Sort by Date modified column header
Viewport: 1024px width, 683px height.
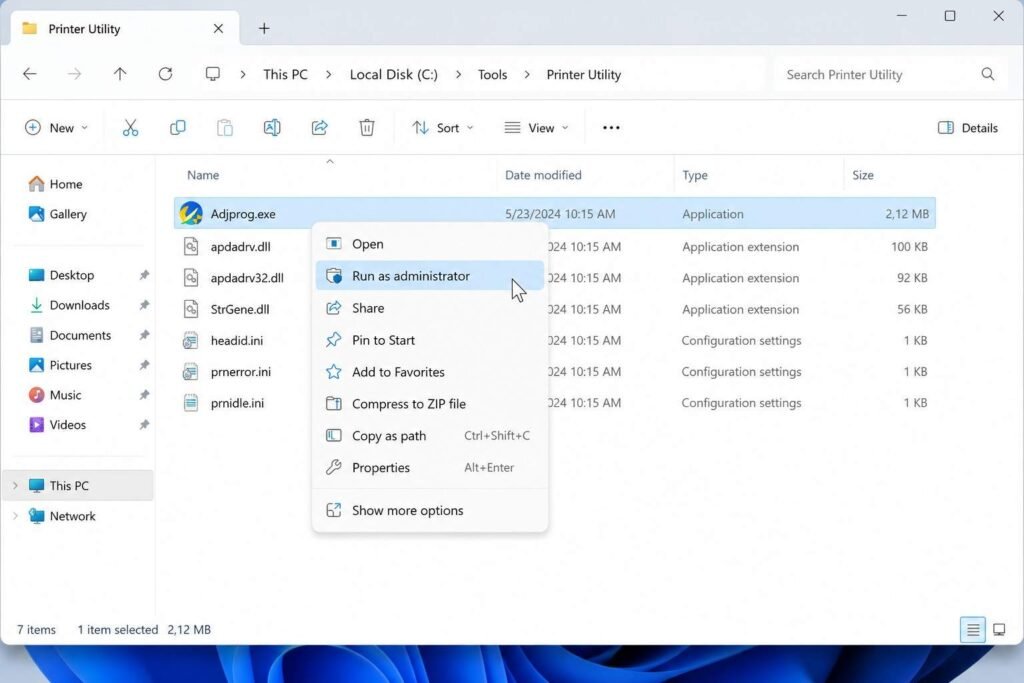coord(543,175)
